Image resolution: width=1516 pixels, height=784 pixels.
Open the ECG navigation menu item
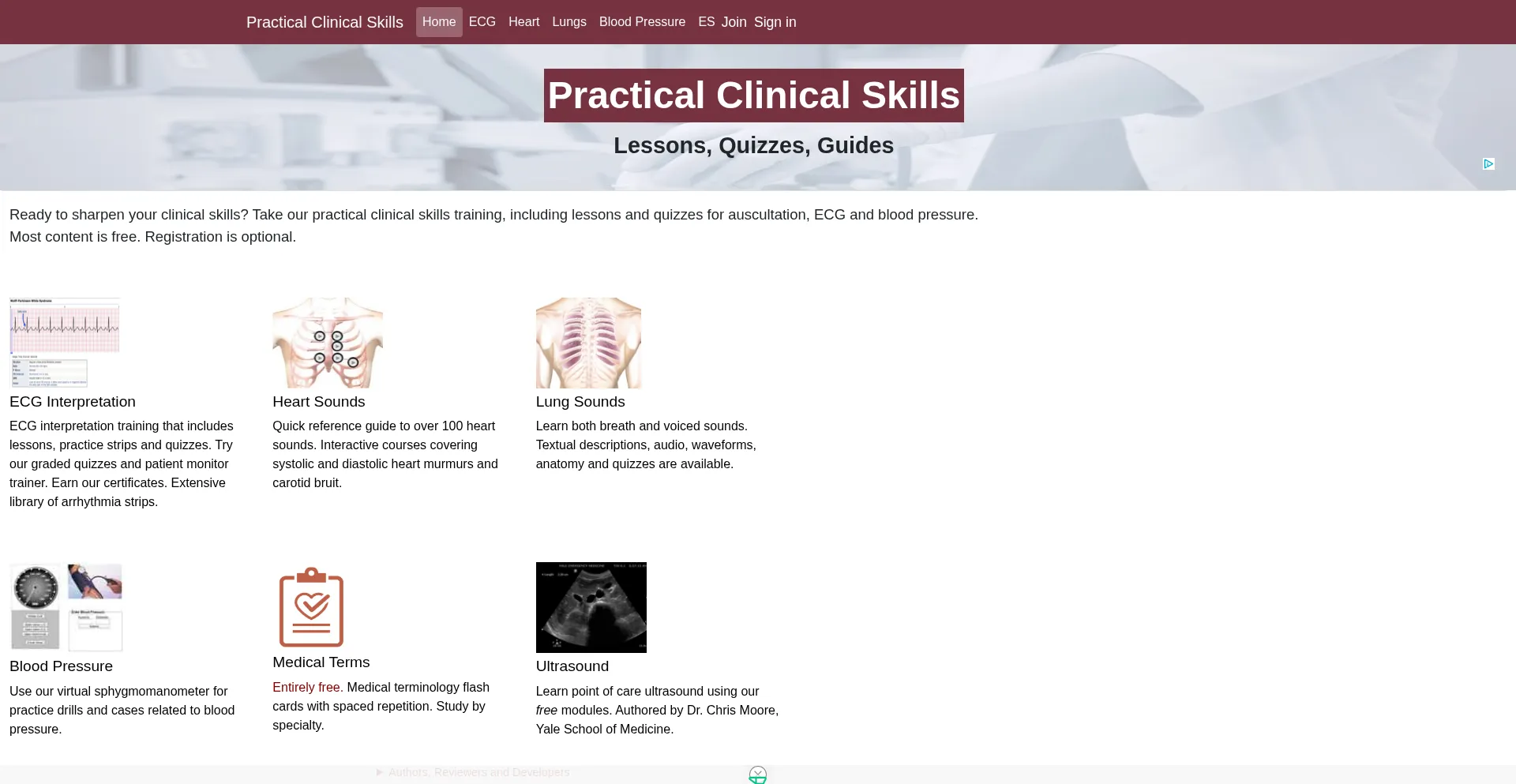pyautogui.click(x=482, y=21)
